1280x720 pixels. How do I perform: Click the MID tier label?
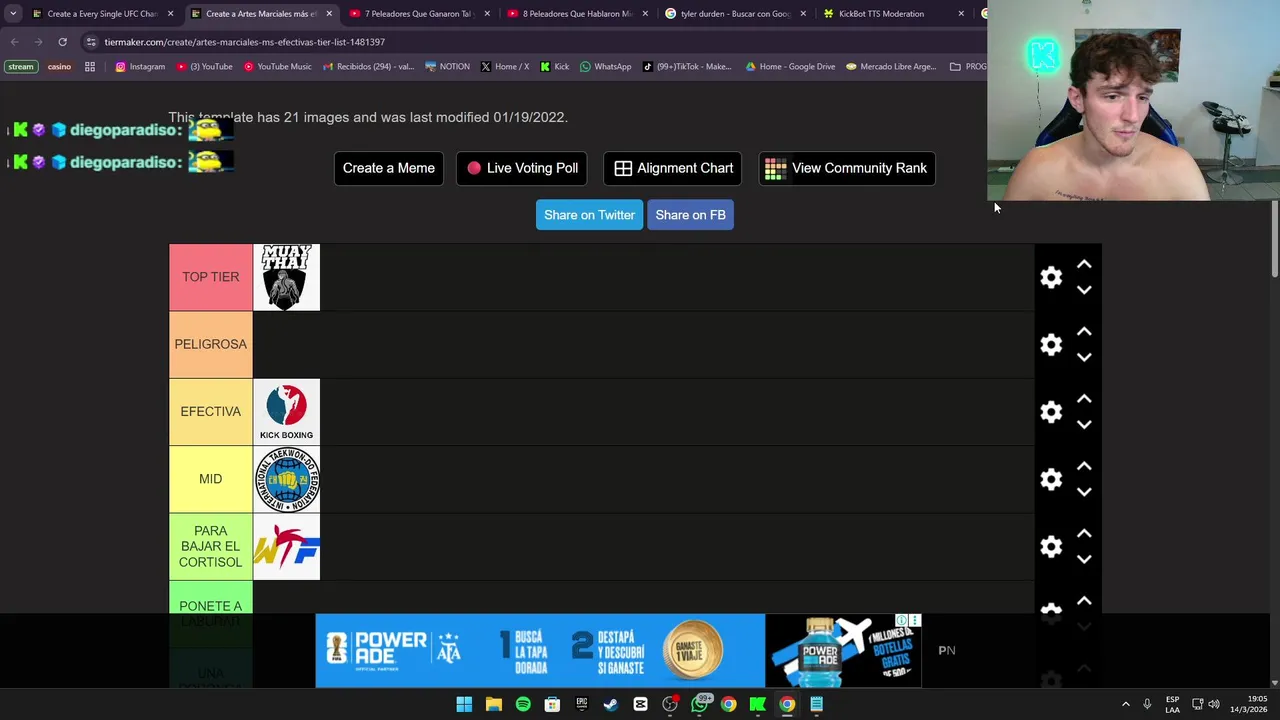click(x=210, y=479)
